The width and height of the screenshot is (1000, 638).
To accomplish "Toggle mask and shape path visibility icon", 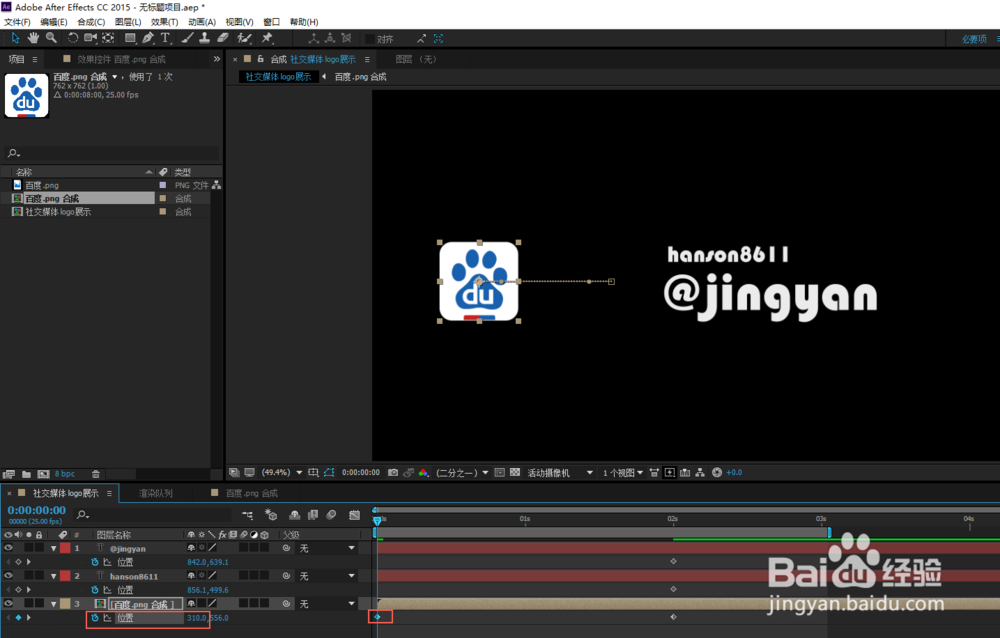I will 329,473.
